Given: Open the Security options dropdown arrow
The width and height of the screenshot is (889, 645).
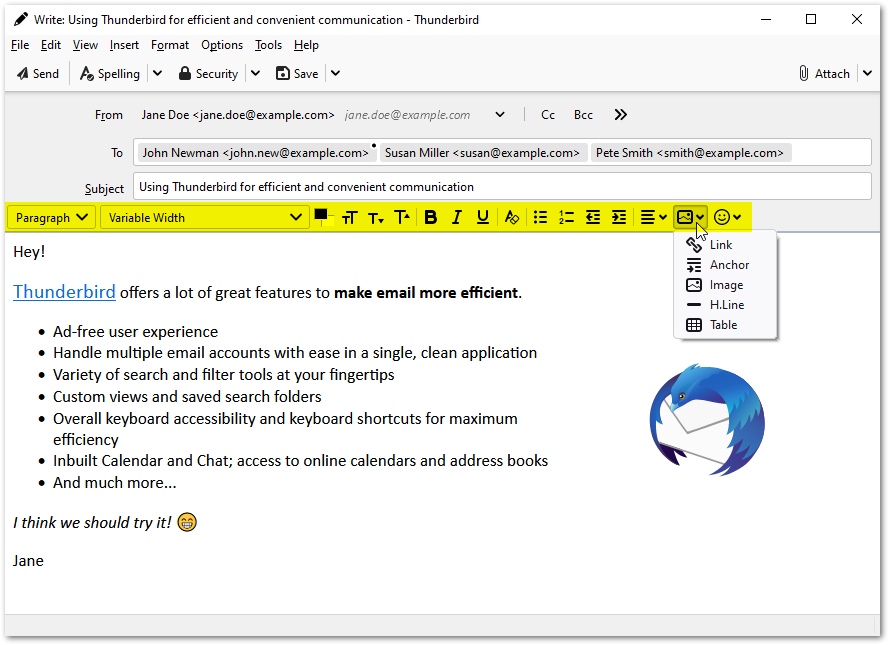Looking at the screenshot, I should (256, 74).
